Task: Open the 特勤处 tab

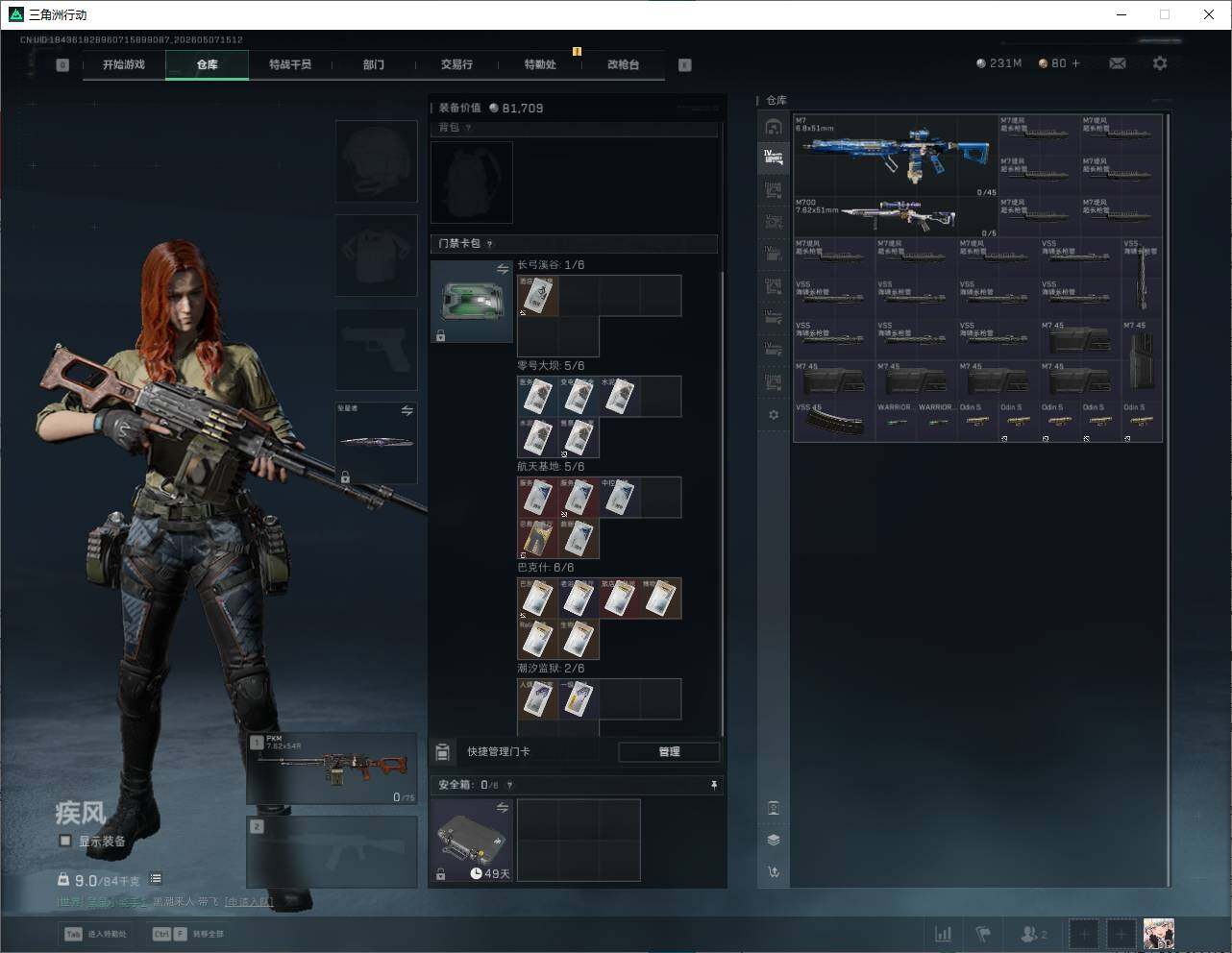Action: [540, 64]
